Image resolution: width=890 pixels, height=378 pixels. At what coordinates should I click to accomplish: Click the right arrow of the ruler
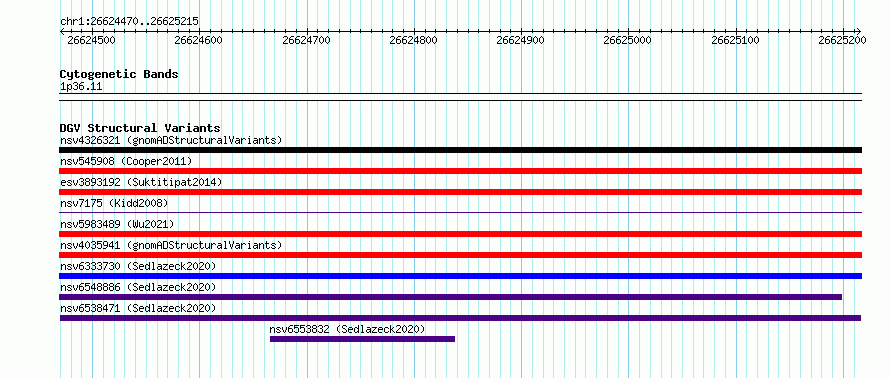coord(858,32)
